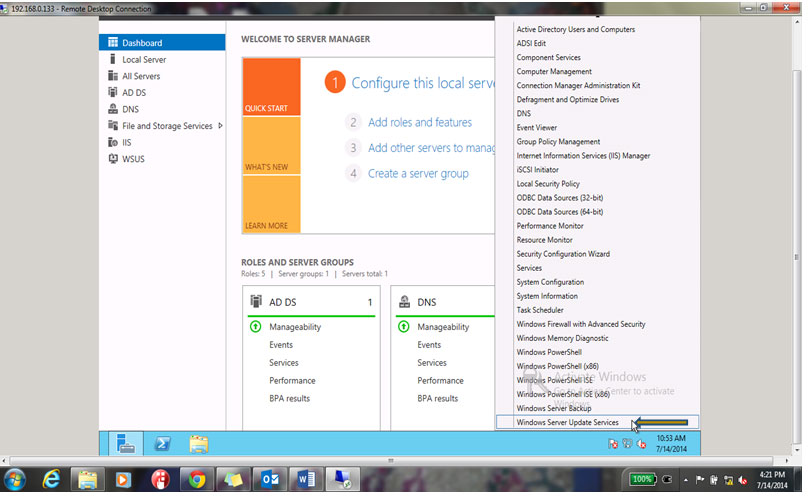Image resolution: width=808 pixels, height=496 pixels.
Task: Click Add other servers to manage link
Action: pos(431,148)
